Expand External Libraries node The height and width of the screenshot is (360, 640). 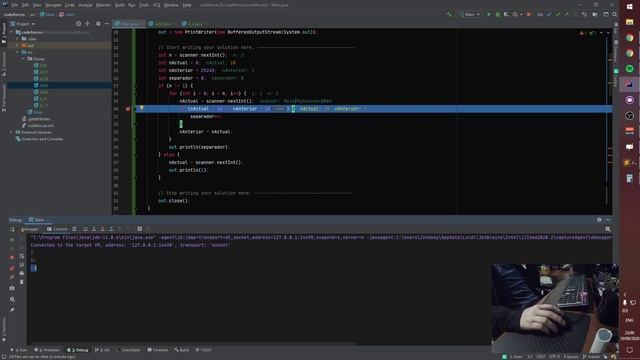(x=12, y=132)
